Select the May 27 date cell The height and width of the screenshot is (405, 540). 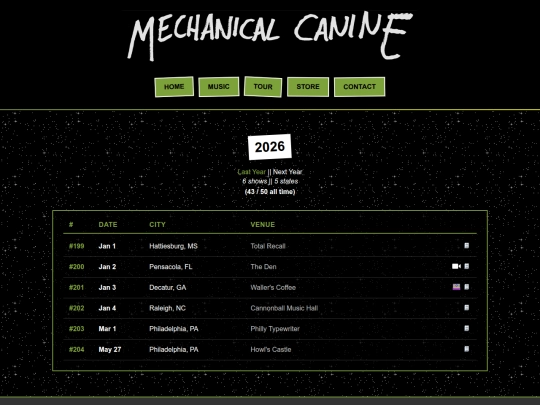[110, 349]
